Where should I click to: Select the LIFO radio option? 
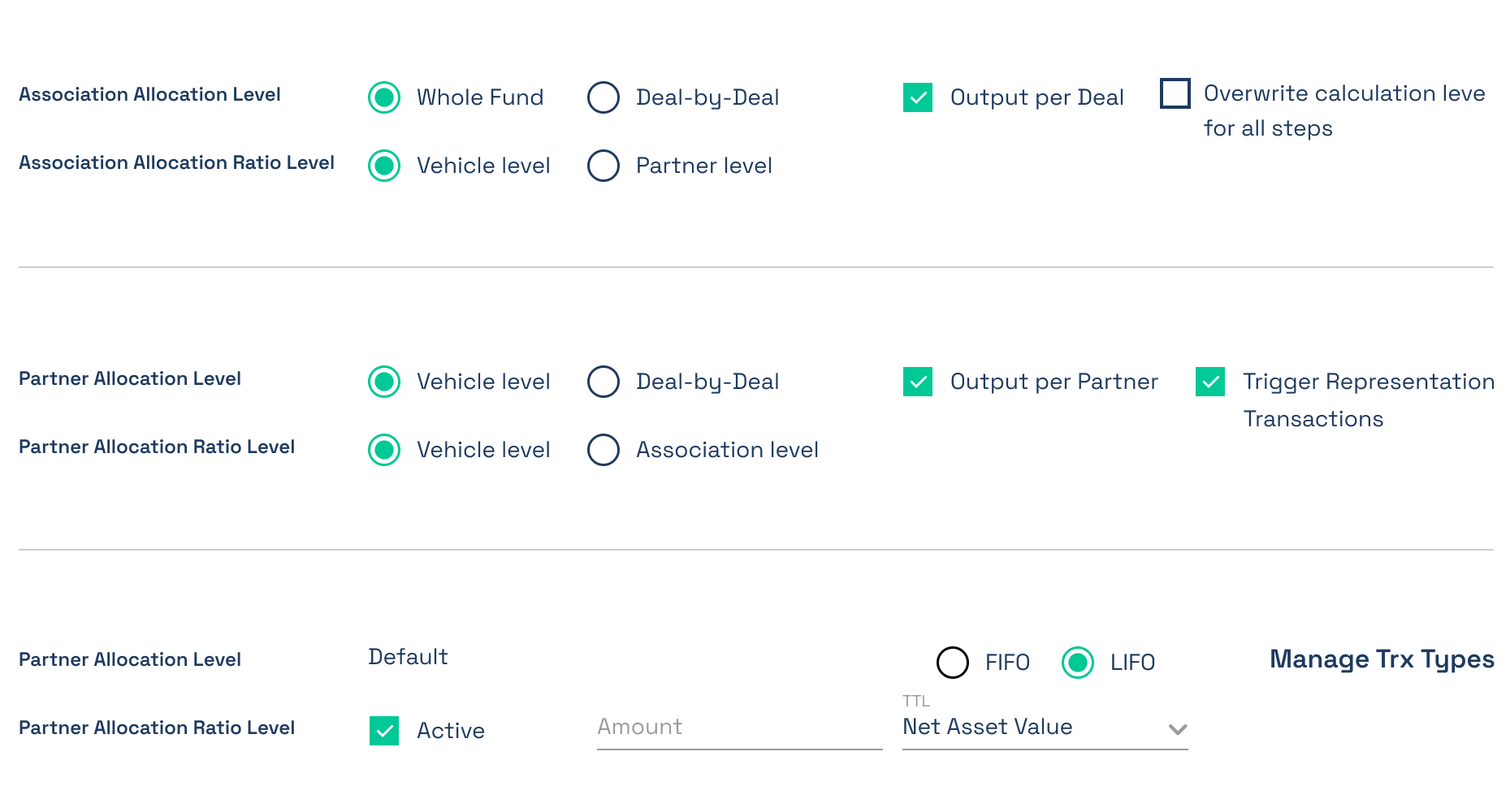[1078, 663]
